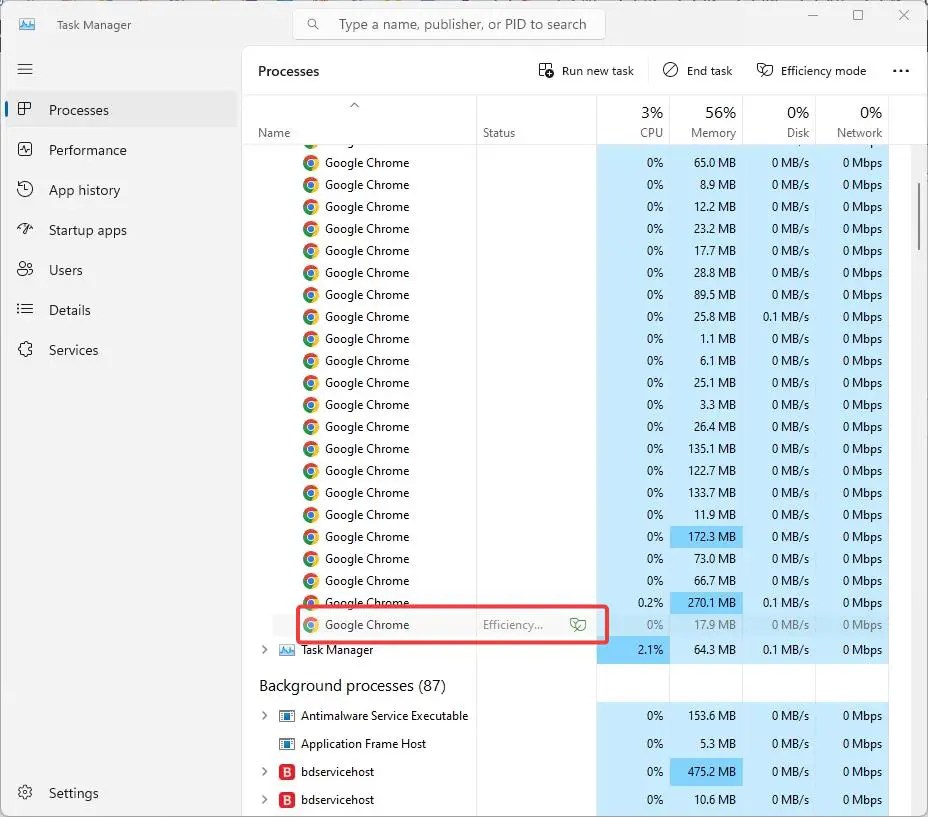This screenshot has height=817, width=928.
Task: Expand the bdservicehost 475.2 MB group
Action: coord(265,771)
